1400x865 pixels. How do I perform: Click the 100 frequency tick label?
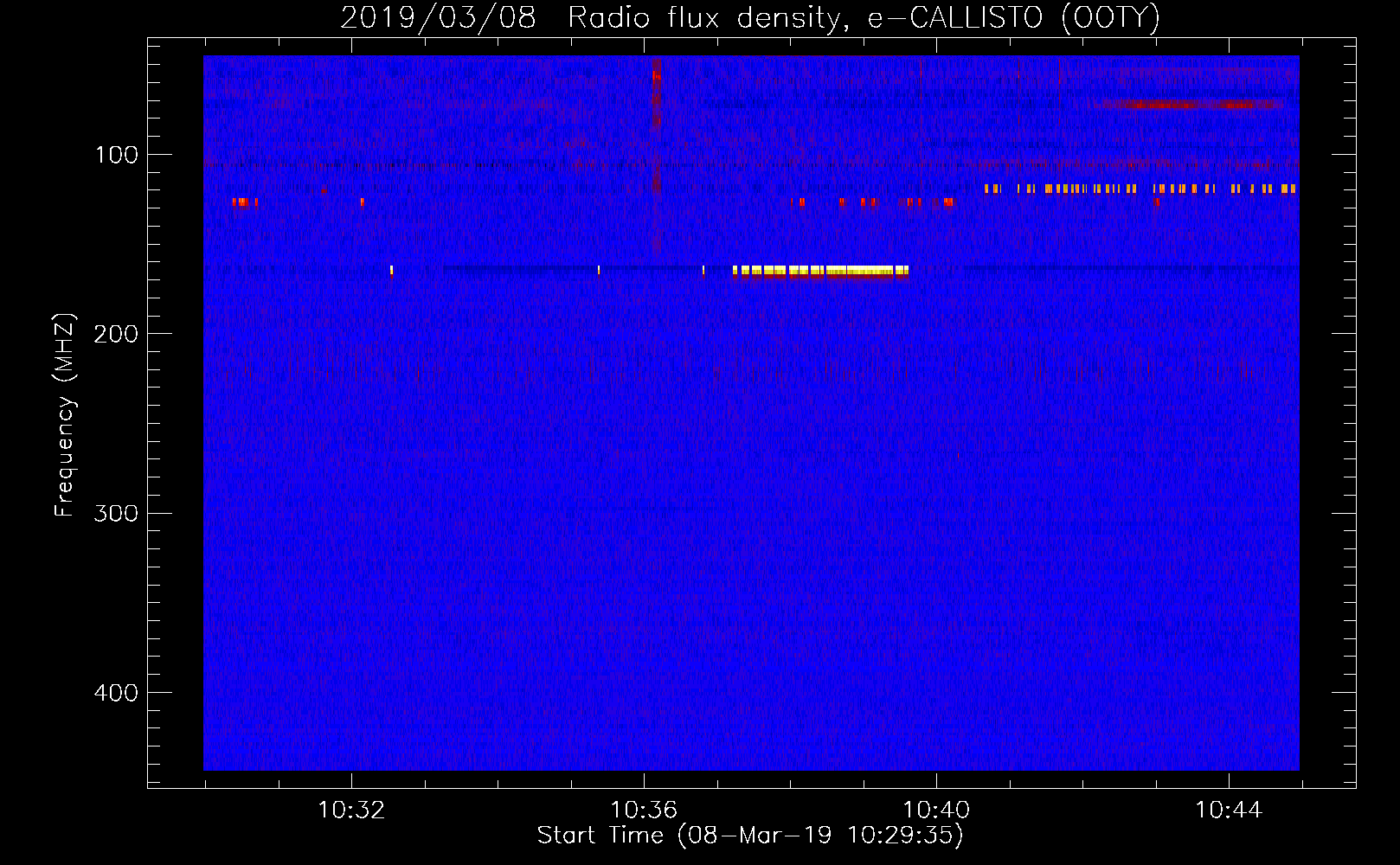point(117,155)
